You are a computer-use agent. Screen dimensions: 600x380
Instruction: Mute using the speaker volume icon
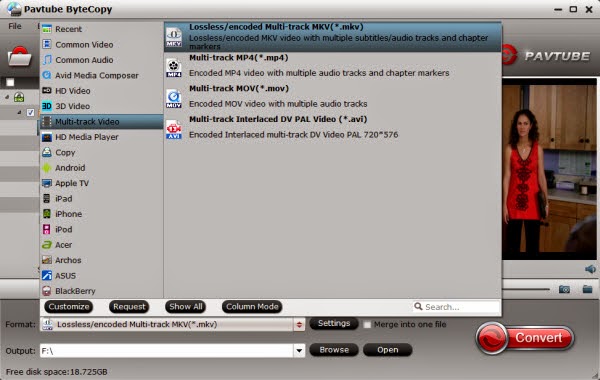(590, 269)
